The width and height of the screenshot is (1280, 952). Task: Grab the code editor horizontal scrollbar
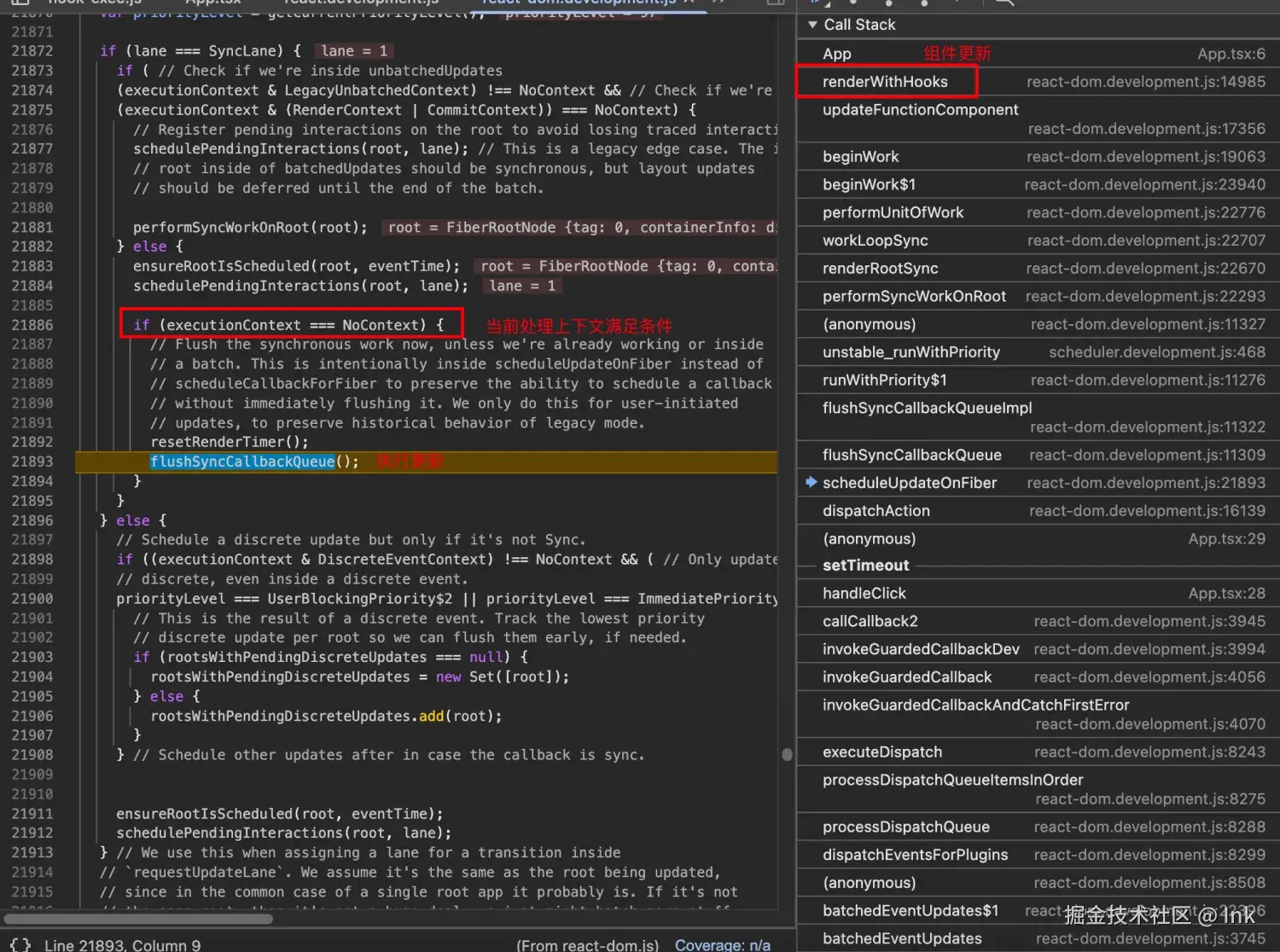[138, 919]
